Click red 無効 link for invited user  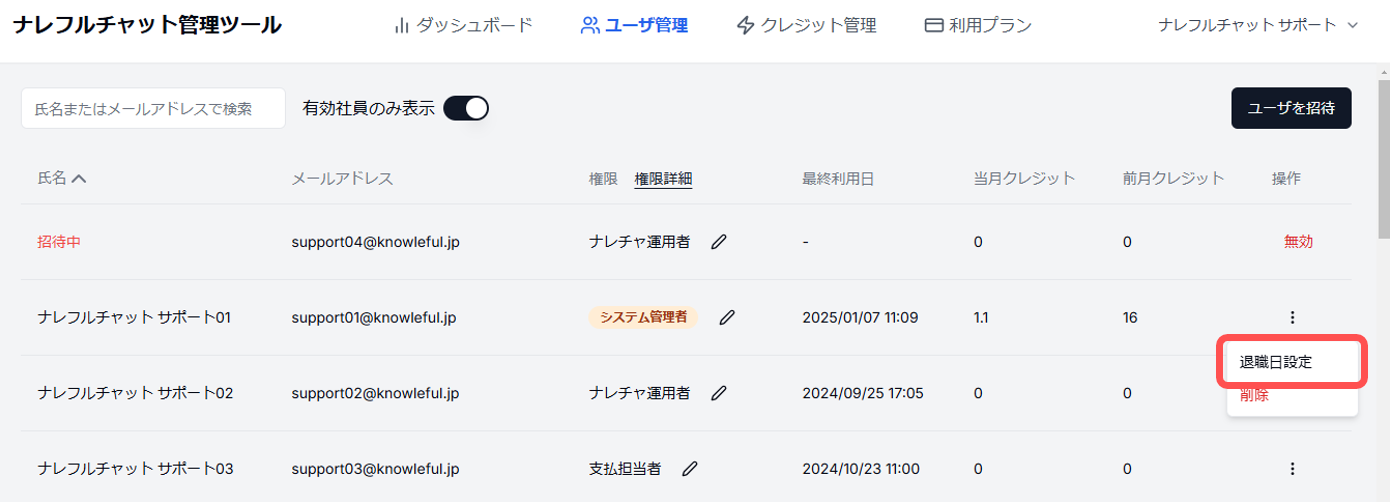pos(1298,241)
